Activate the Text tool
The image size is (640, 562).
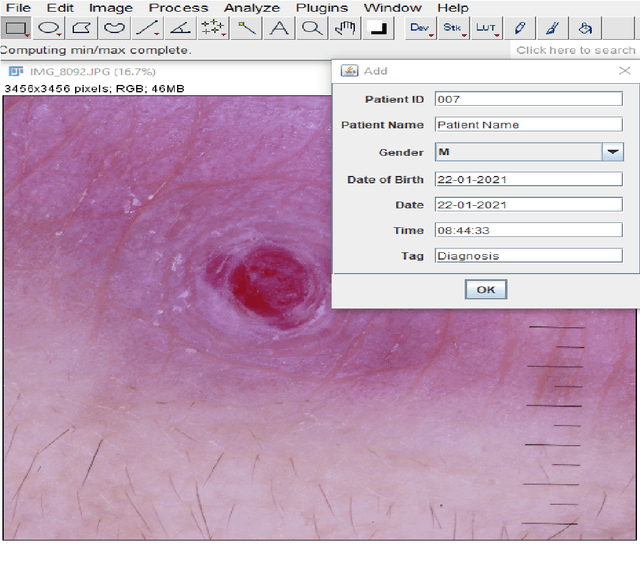pos(280,28)
